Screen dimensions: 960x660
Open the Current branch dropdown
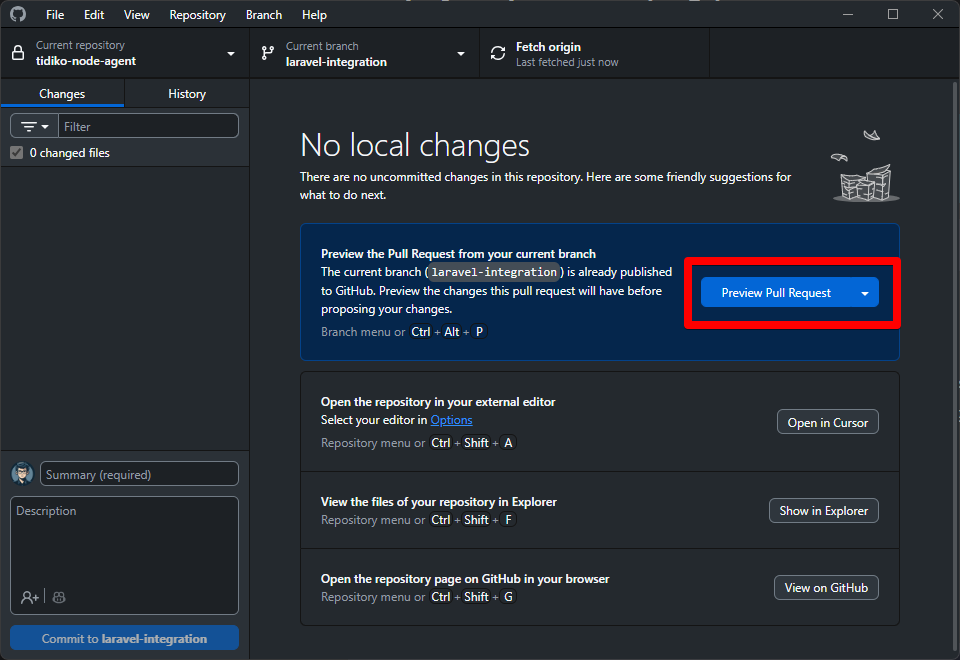pos(460,53)
